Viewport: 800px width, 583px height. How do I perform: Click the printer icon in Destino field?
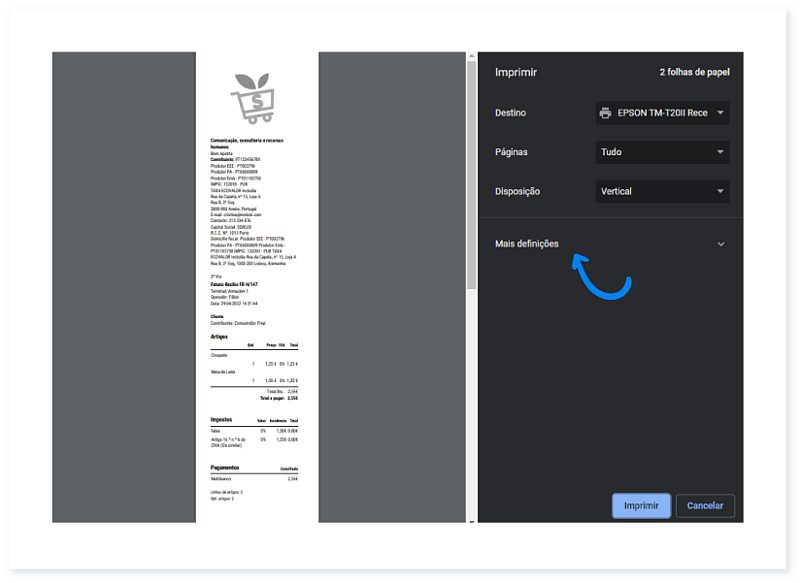605,113
